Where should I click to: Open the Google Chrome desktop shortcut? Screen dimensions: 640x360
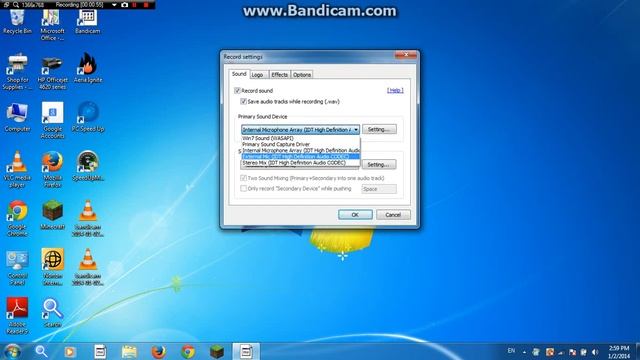pos(17,218)
